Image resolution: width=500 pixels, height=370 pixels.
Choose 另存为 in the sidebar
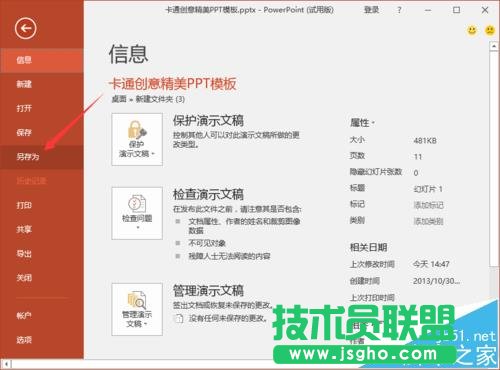coord(42,157)
